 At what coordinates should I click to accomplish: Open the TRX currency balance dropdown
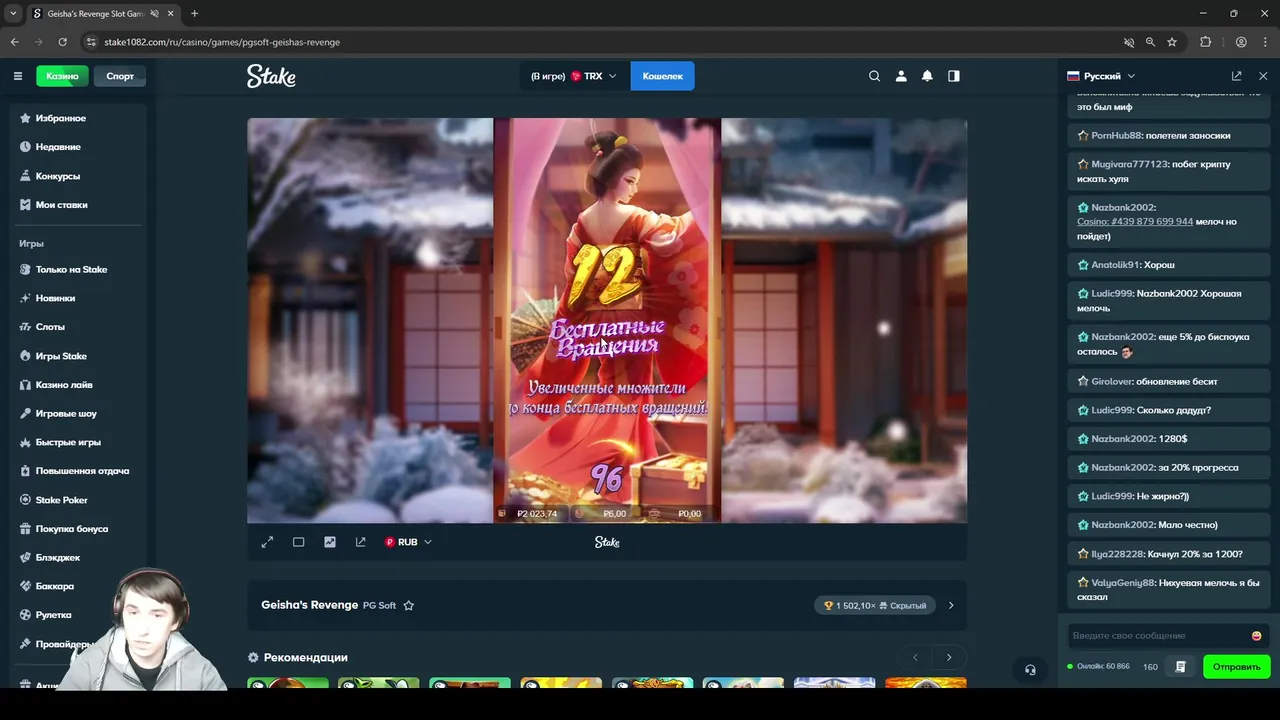coord(574,76)
